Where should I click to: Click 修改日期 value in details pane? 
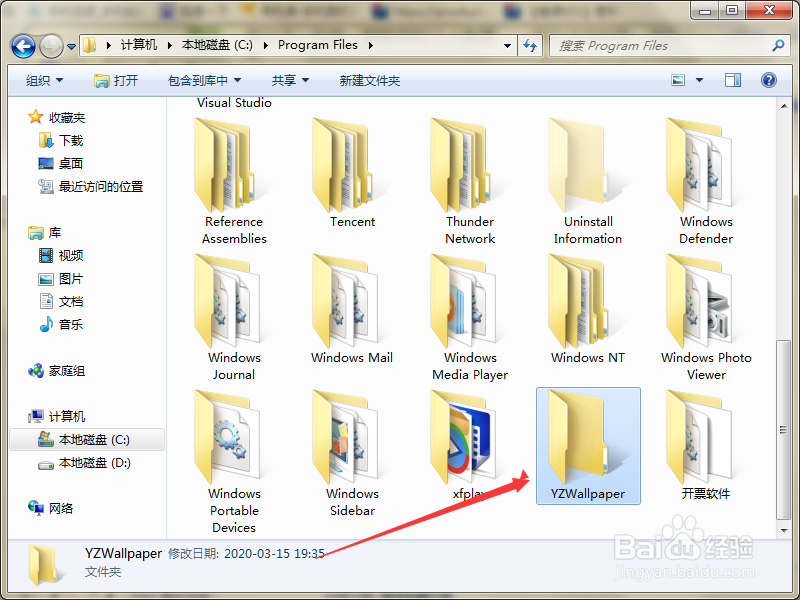274,554
